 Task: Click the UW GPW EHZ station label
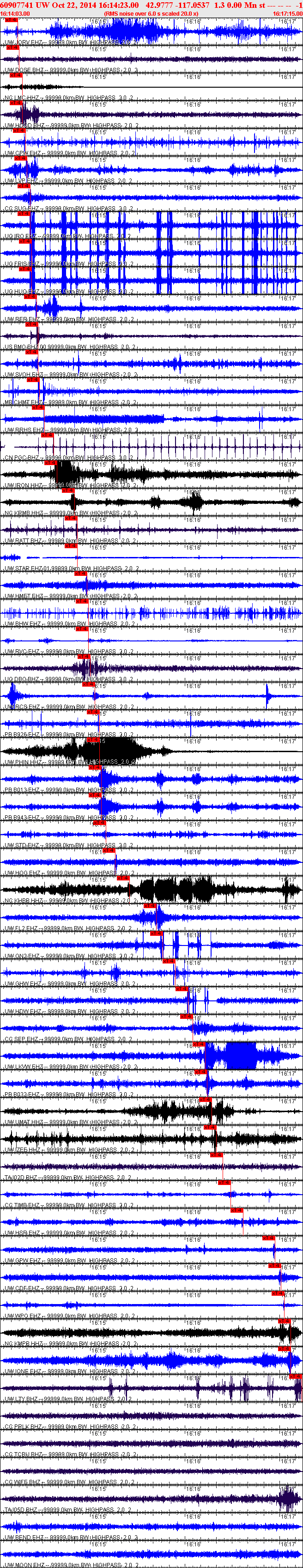click(70, 1260)
